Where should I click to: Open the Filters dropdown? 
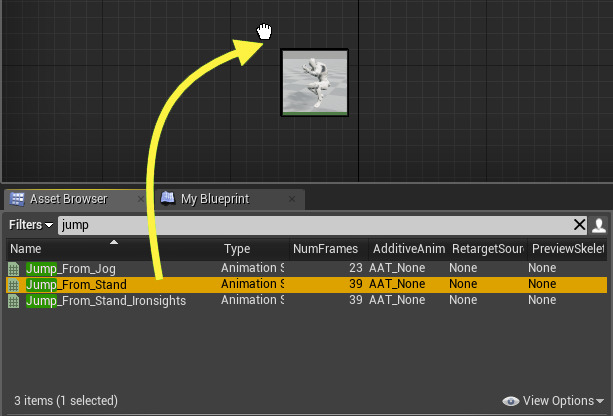[30, 225]
